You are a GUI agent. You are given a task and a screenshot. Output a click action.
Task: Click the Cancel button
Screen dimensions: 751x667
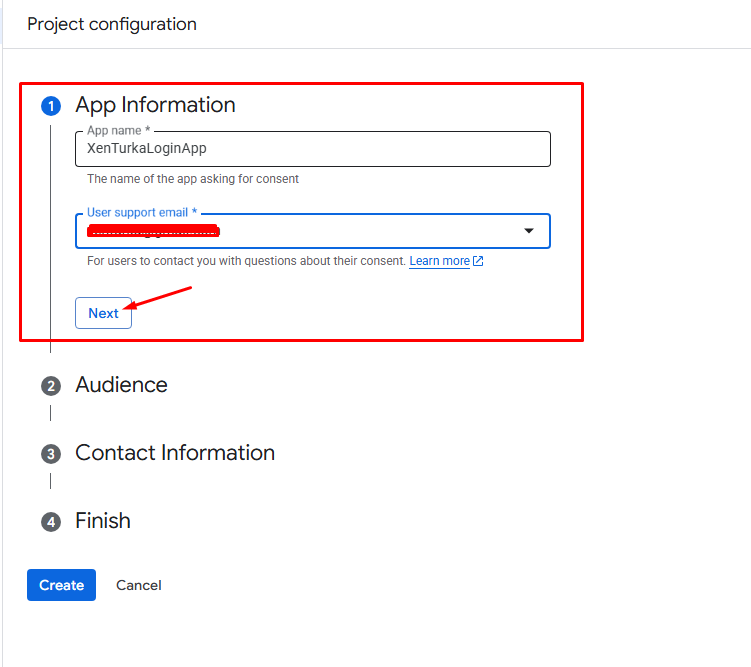pos(139,585)
